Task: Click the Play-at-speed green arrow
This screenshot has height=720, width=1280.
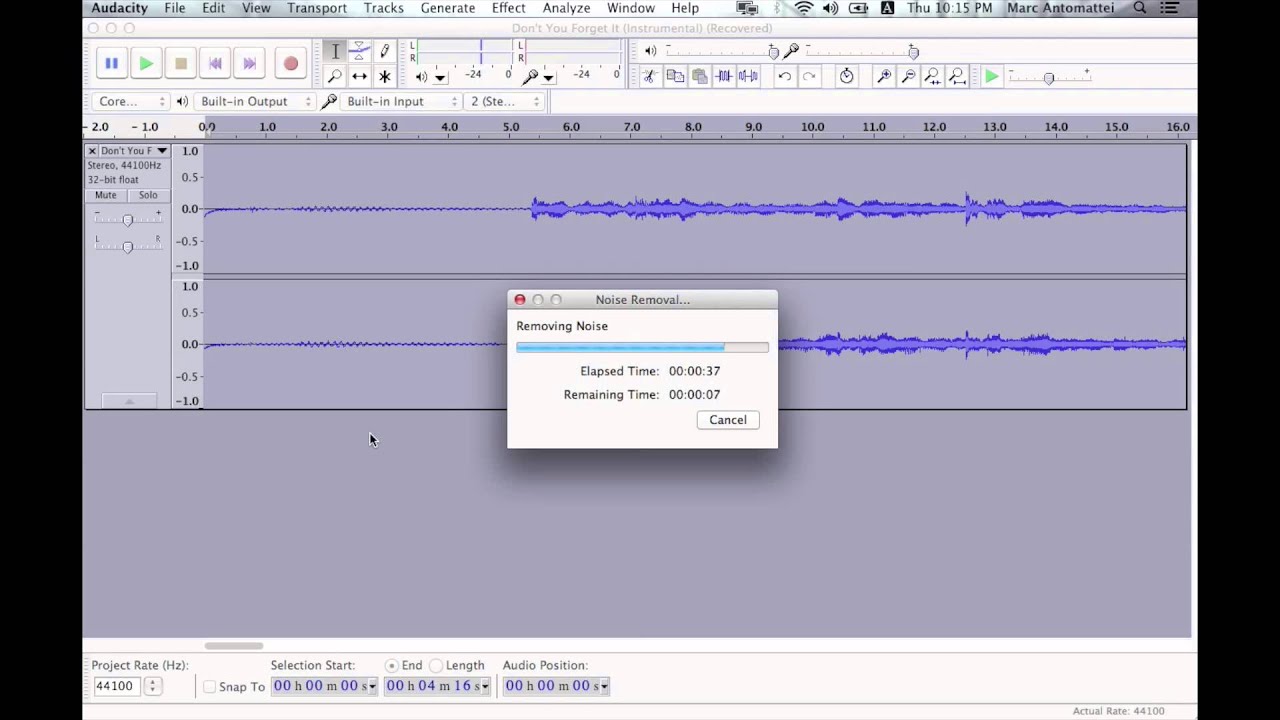Action: tap(991, 76)
